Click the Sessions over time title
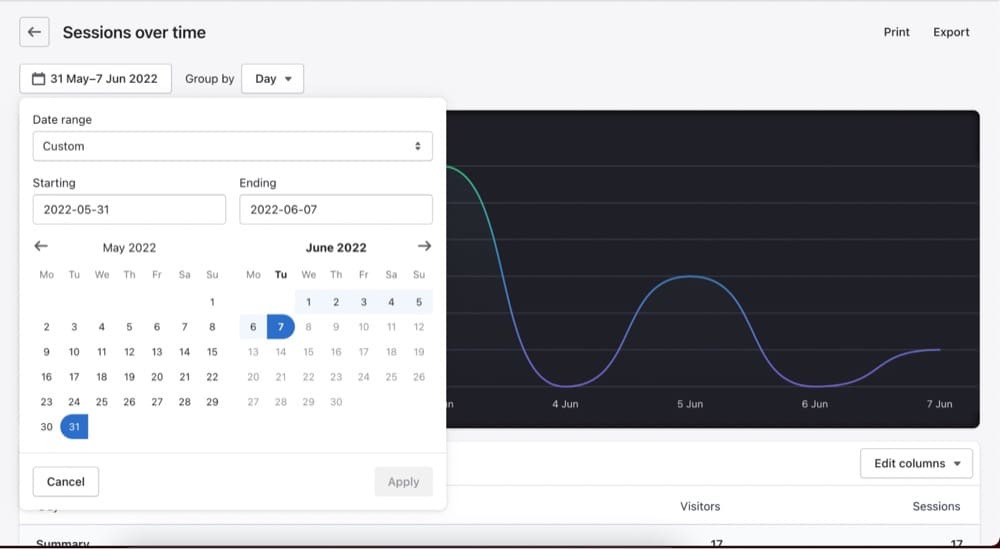The height and width of the screenshot is (549, 1000). coord(134,33)
